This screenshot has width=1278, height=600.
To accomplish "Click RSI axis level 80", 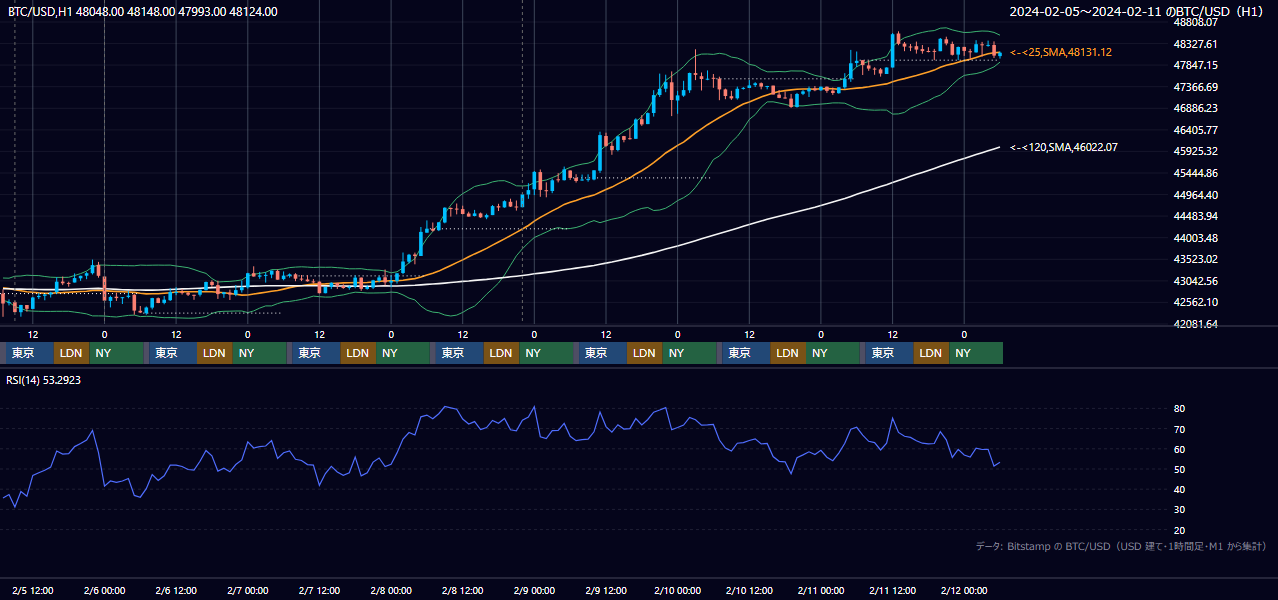I will tap(1180, 409).
